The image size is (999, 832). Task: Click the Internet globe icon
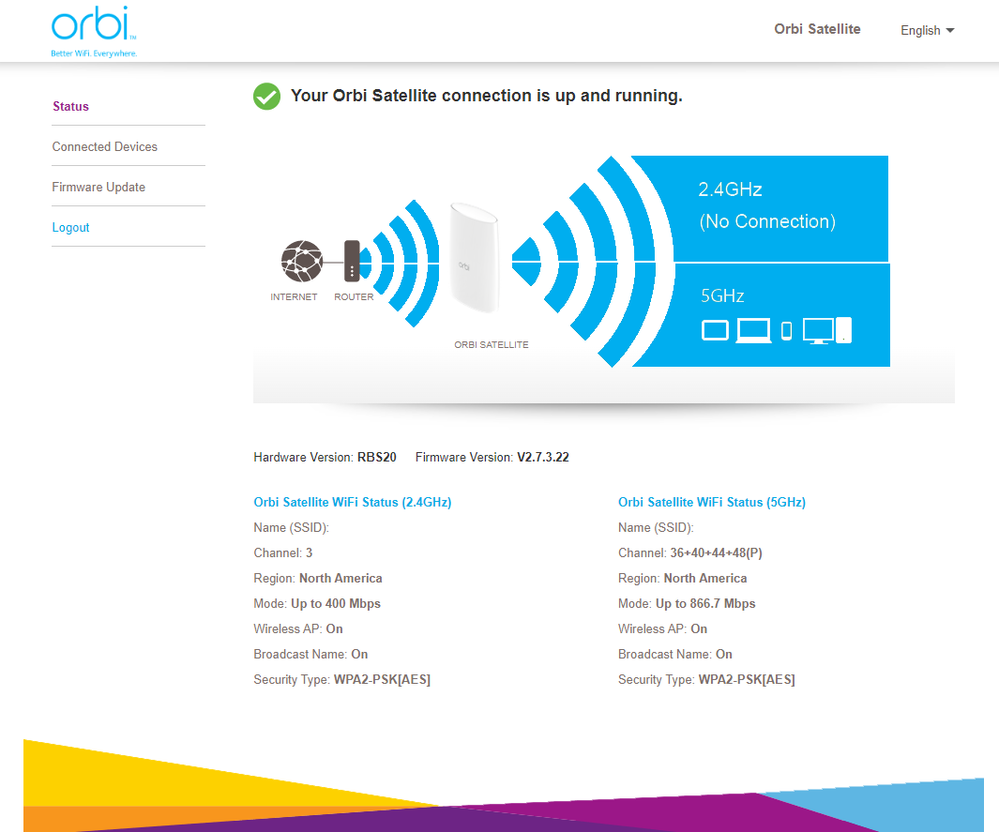(x=302, y=261)
